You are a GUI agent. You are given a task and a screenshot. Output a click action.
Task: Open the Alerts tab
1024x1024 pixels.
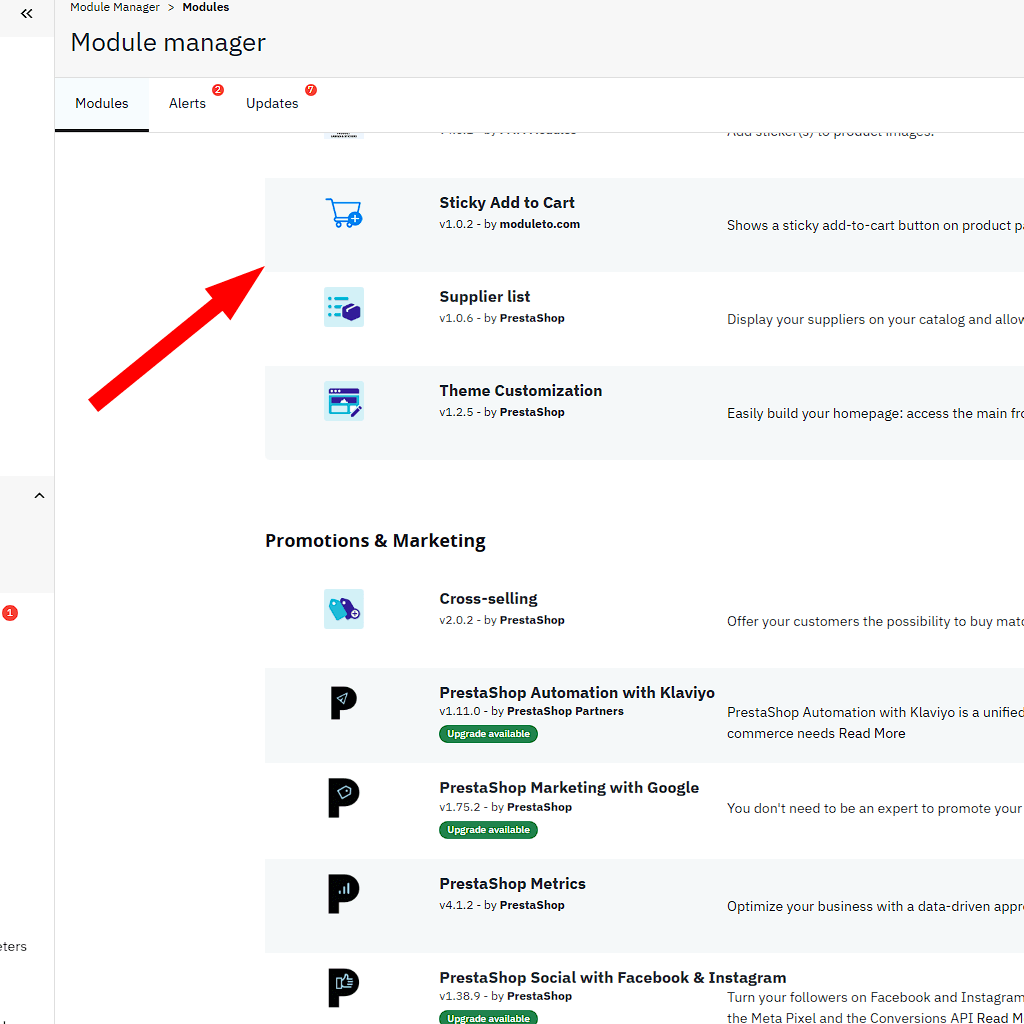(187, 104)
